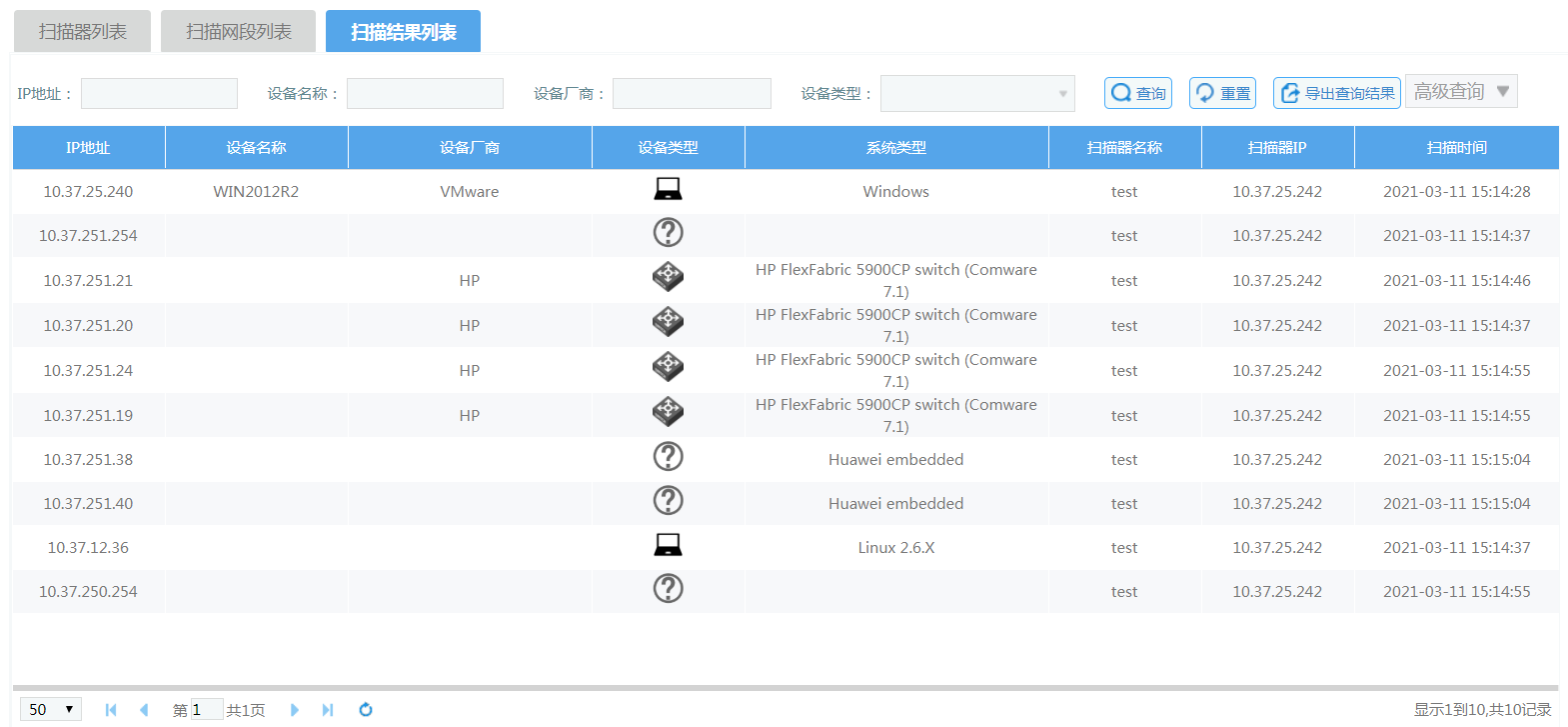Screen dimensions: 1568x727
Task: Sort by the 设备厂商 column header
Action: (x=470, y=148)
